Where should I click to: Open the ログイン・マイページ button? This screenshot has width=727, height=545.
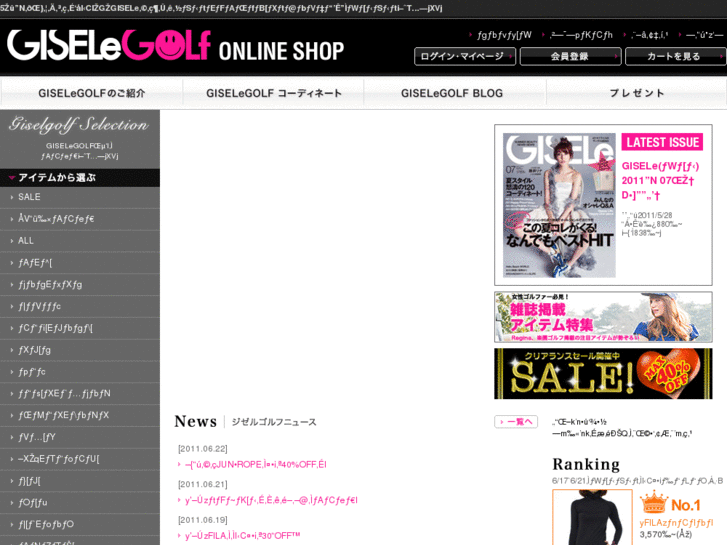(x=465, y=57)
